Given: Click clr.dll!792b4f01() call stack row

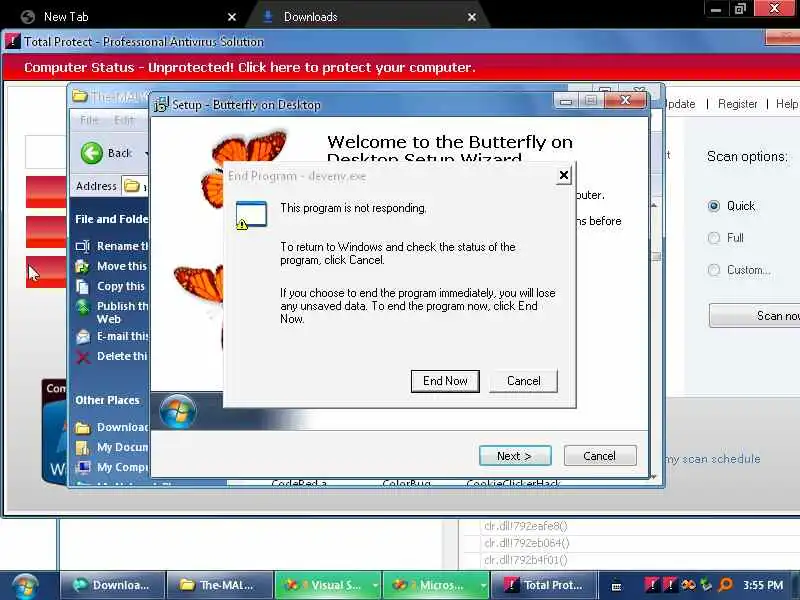Looking at the screenshot, I should [x=526, y=560].
